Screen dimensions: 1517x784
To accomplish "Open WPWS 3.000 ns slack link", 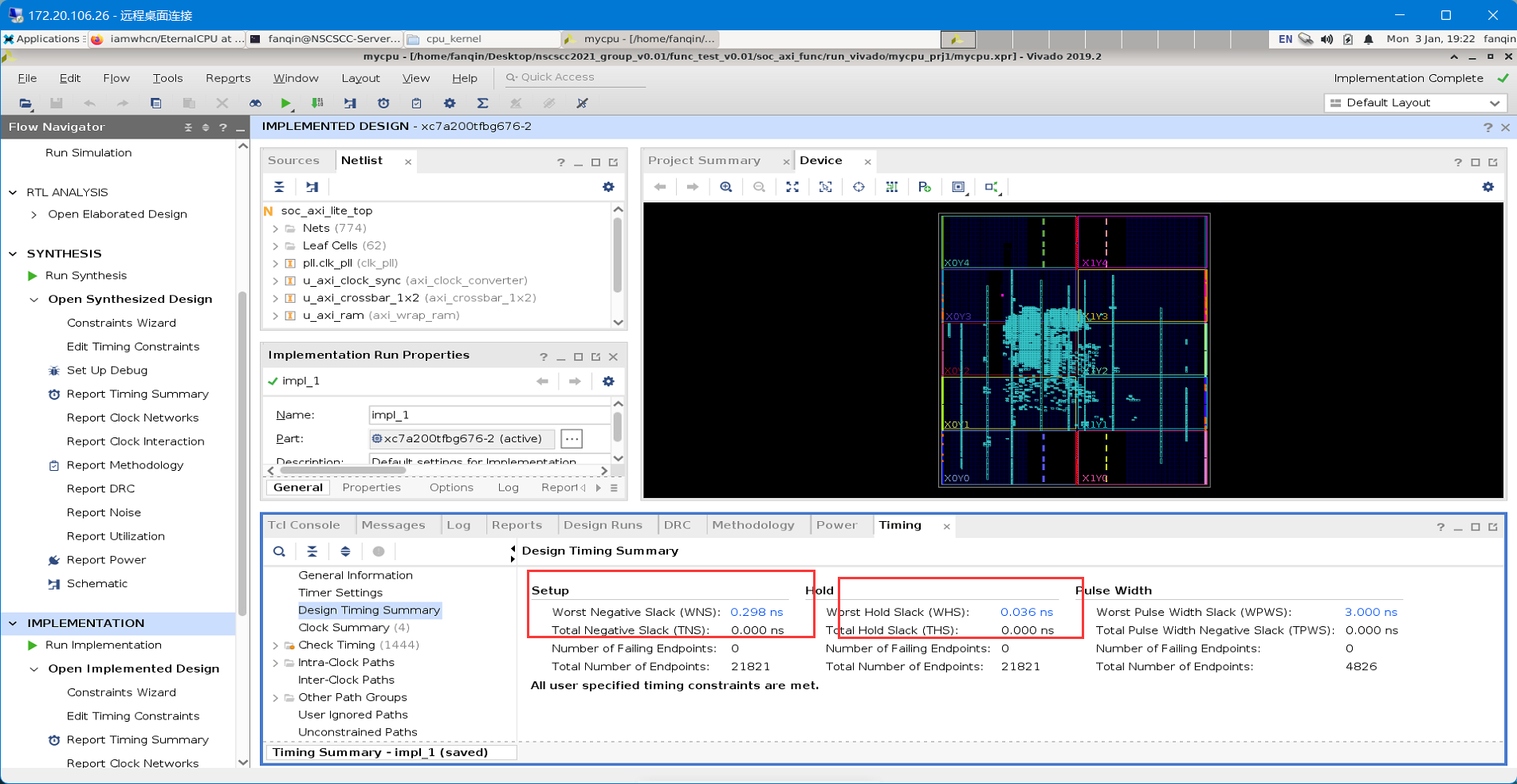I will [x=1371, y=613].
